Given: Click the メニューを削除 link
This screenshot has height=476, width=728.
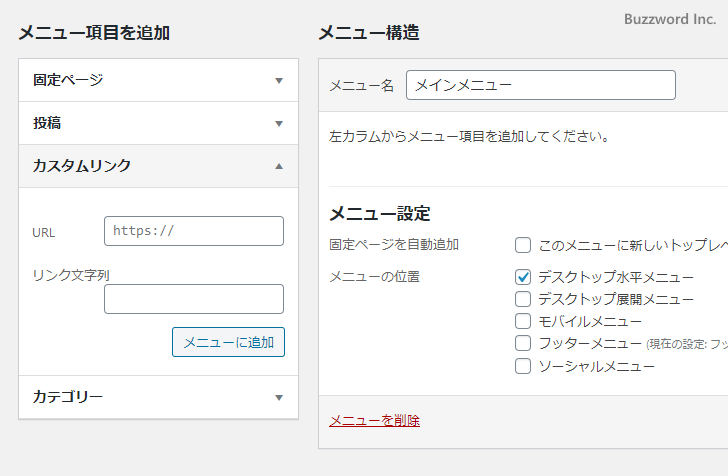Looking at the screenshot, I should [x=374, y=420].
